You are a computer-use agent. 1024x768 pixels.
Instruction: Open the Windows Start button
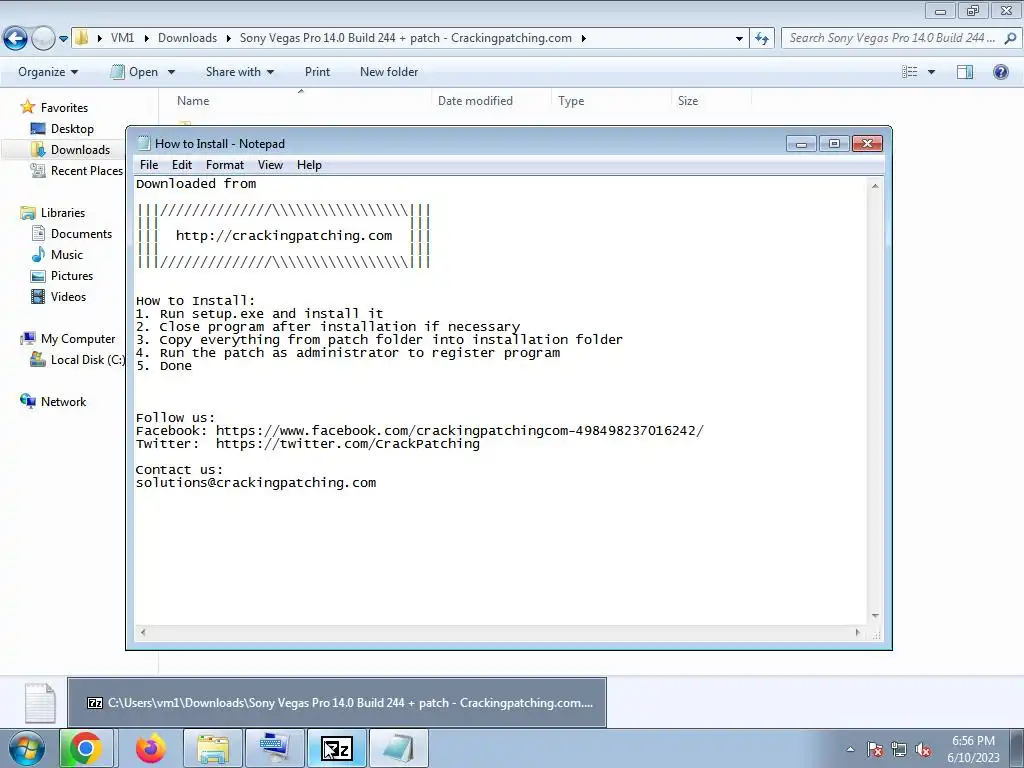tap(27, 748)
